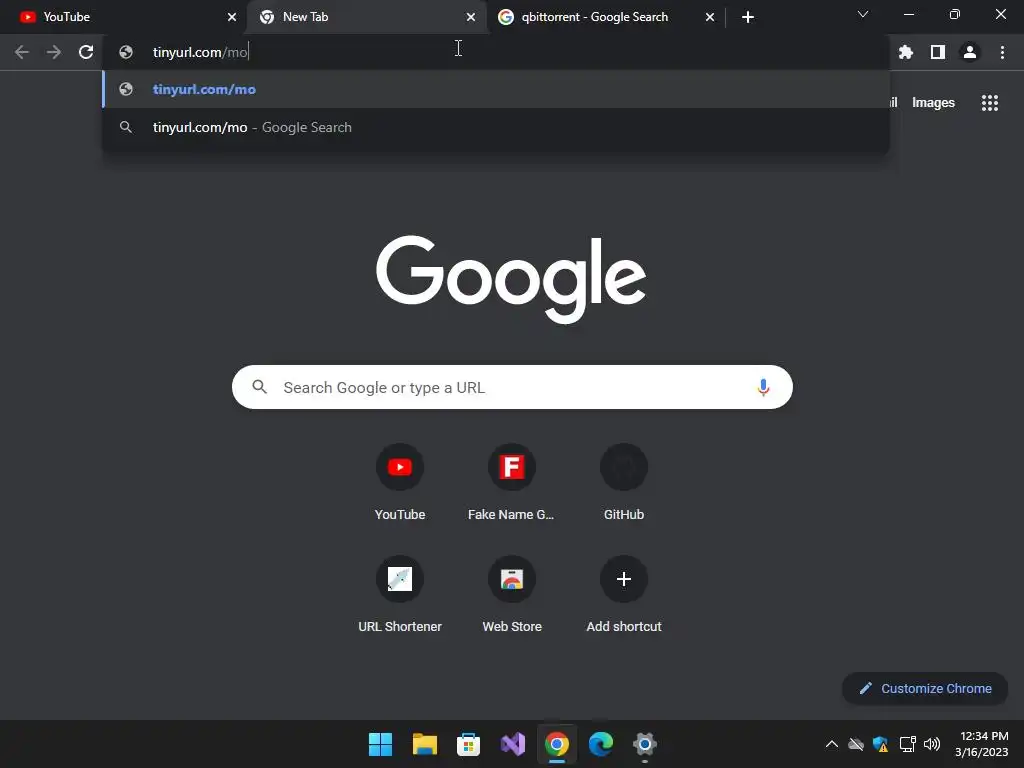
Task: Open the tab search dropdown arrow
Action: pyautogui.click(x=863, y=14)
